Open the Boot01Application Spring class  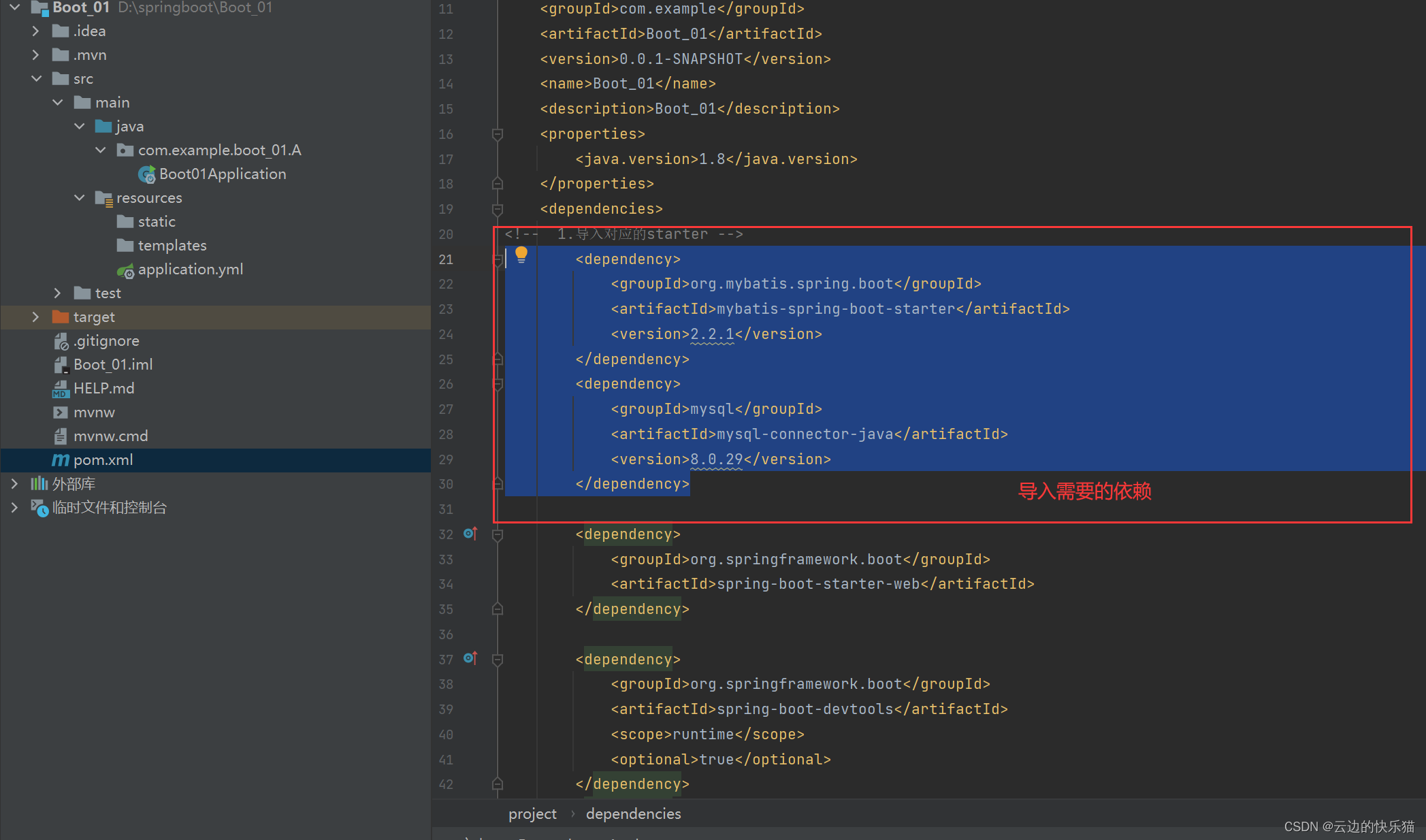(x=222, y=174)
